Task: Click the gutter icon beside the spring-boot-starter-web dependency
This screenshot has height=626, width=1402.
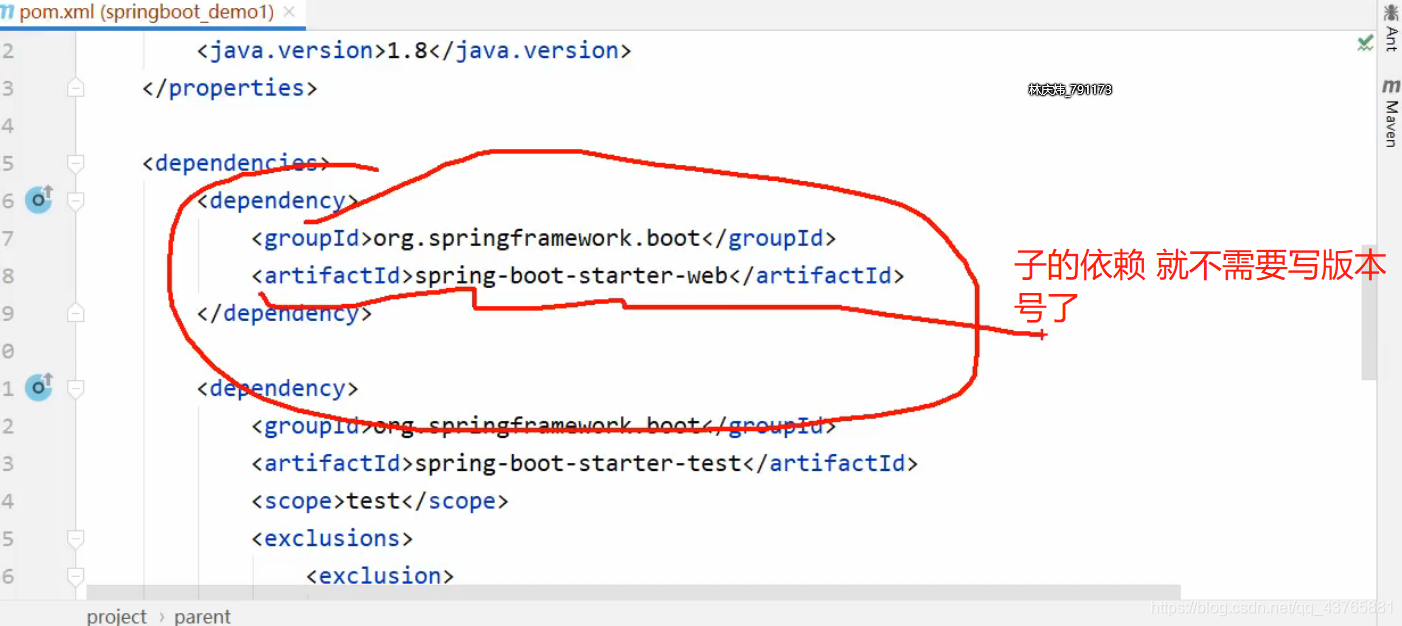Action: click(x=39, y=200)
